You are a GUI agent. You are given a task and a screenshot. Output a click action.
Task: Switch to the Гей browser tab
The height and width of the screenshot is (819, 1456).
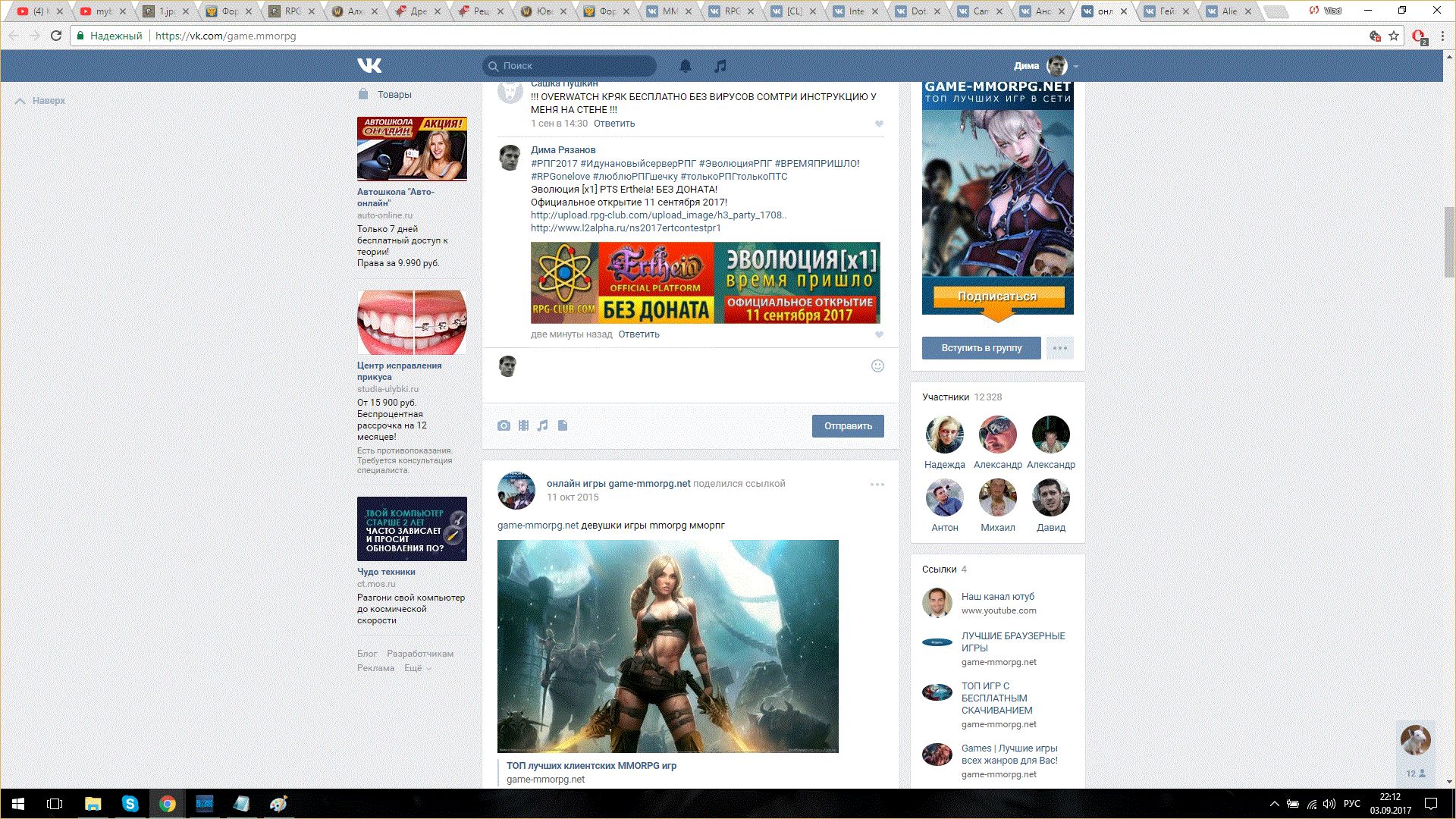point(1168,11)
